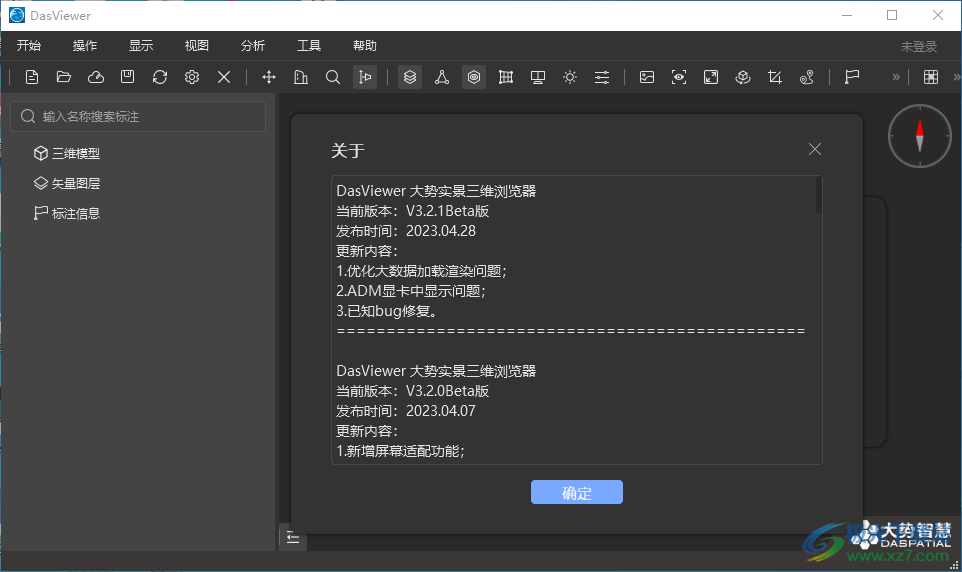Screen dimensions: 962x572
Task: Open the 开始 menu
Action: click(x=29, y=45)
